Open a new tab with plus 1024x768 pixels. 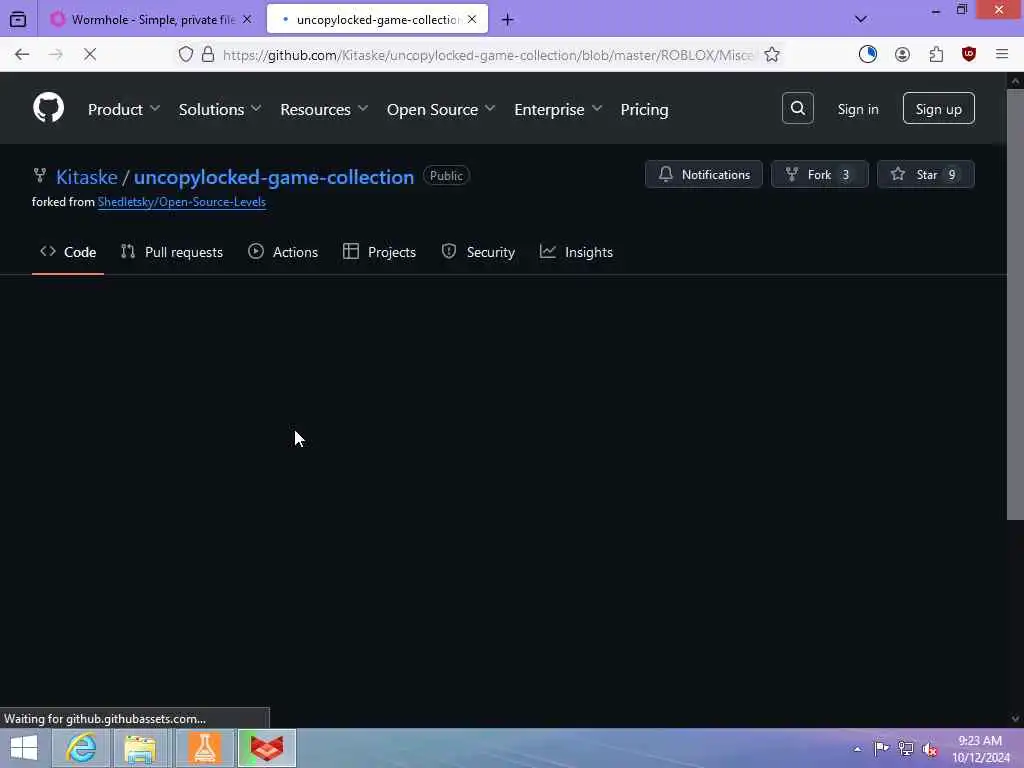[x=507, y=20]
